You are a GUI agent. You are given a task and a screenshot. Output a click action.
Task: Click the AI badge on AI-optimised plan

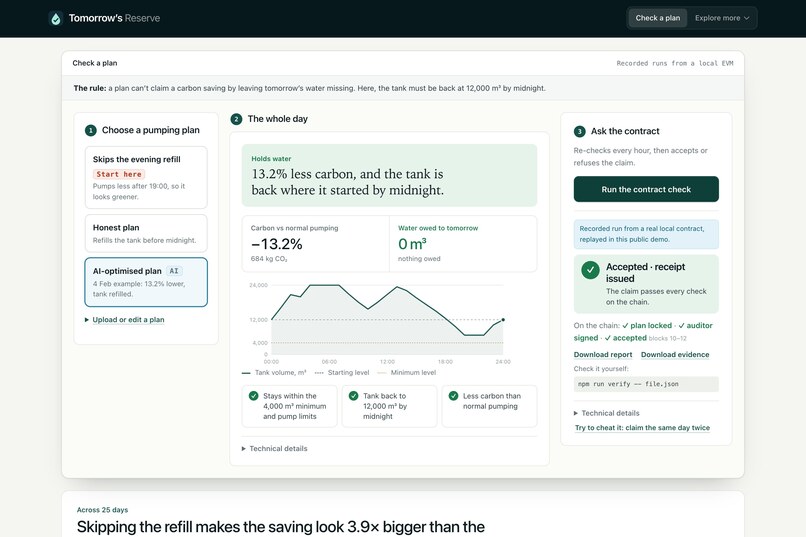click(174, 271)
